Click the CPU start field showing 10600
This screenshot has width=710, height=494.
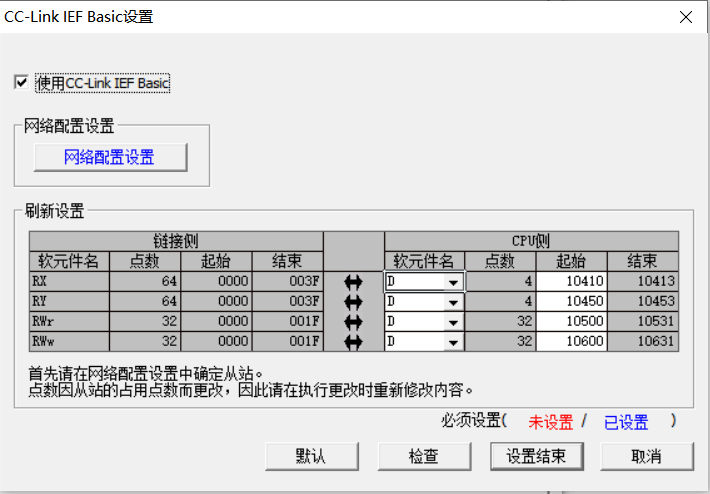click(x=571, y=341)
